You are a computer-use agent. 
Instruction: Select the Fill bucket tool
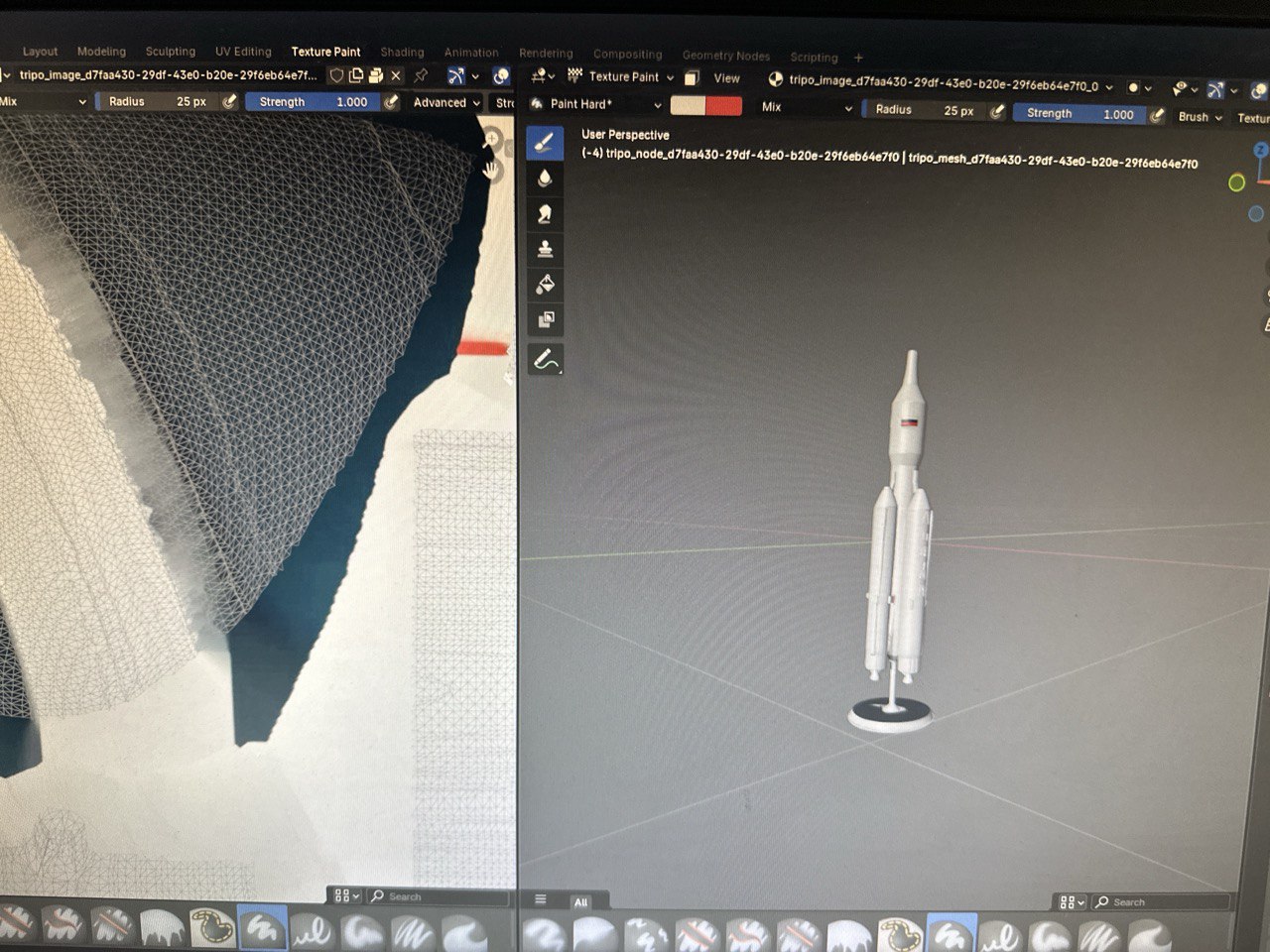(545, 285)
